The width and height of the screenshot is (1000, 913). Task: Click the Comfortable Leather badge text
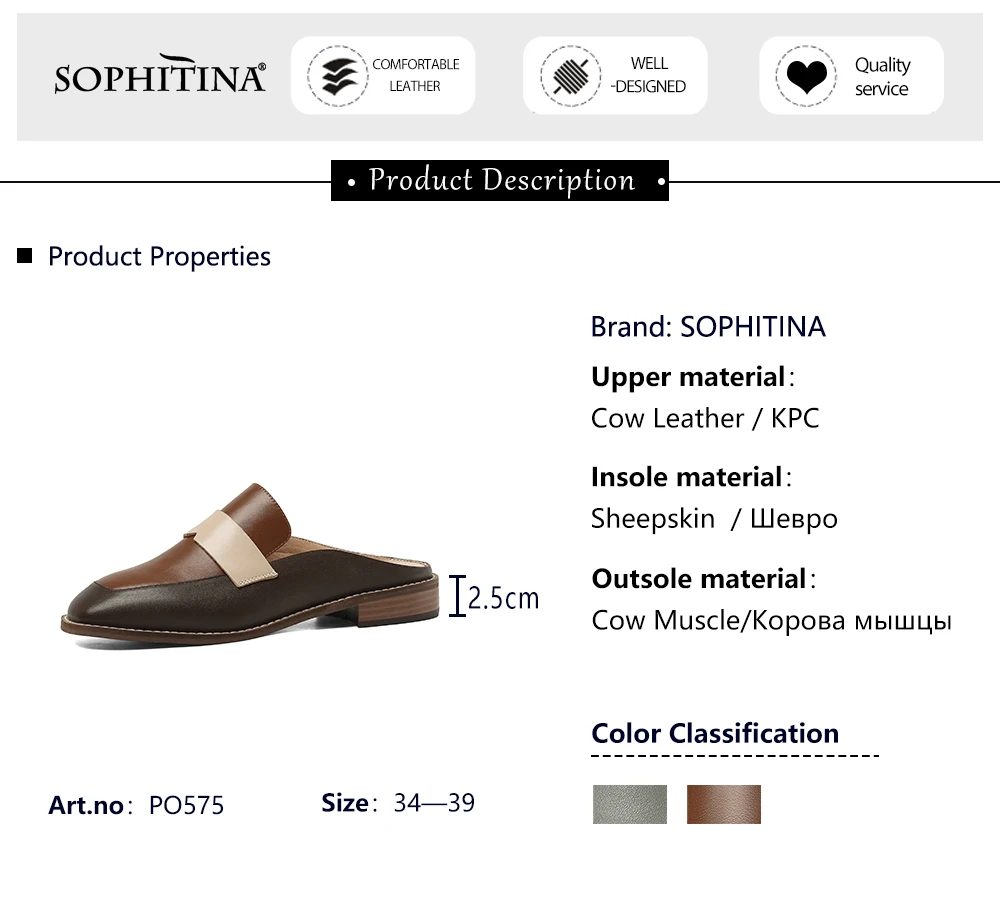point(416,75)
